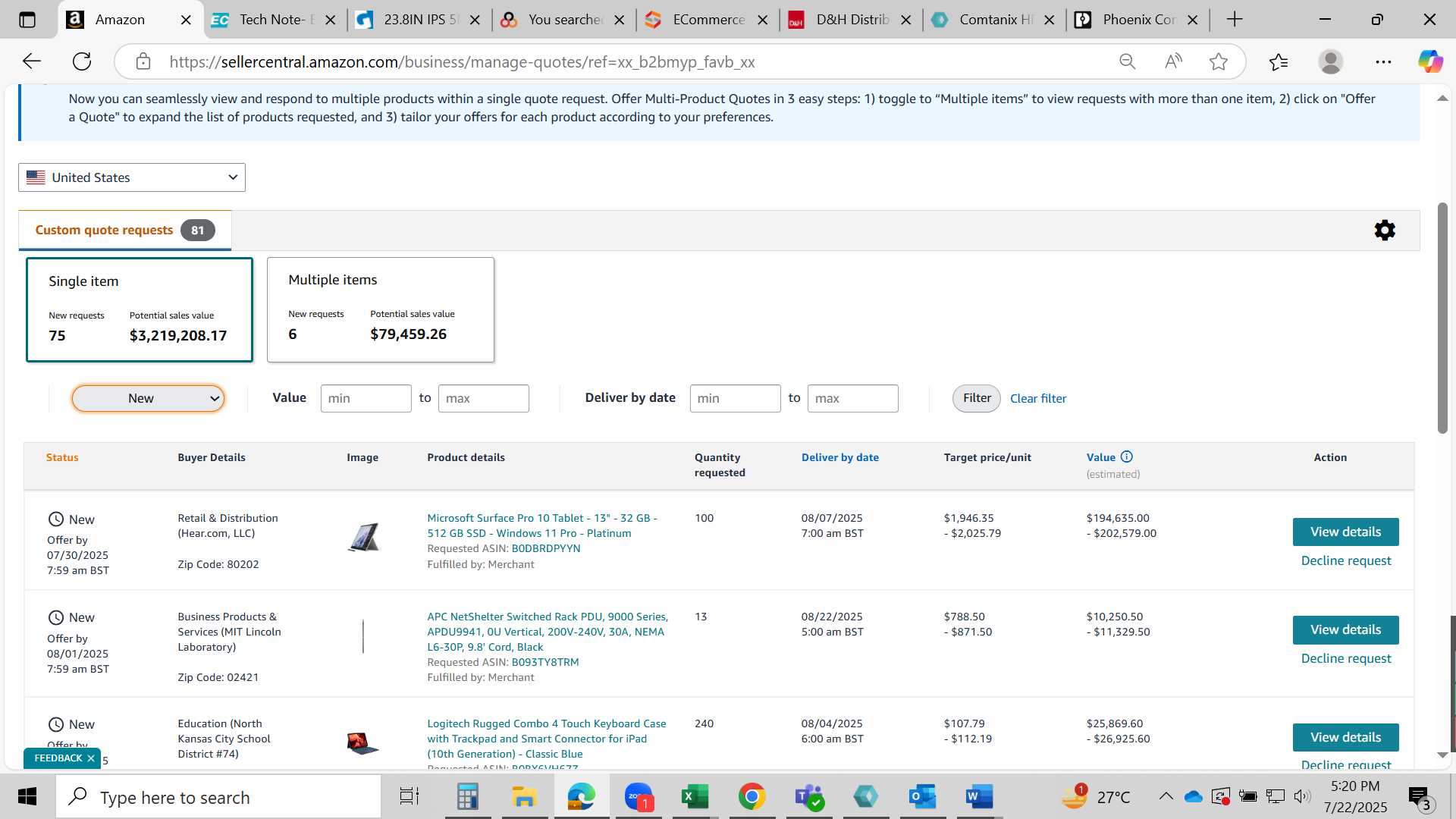Click the Windows search box
This screenshot has width=1456, height=819.
pyautogui.click(x=218, y=797)
